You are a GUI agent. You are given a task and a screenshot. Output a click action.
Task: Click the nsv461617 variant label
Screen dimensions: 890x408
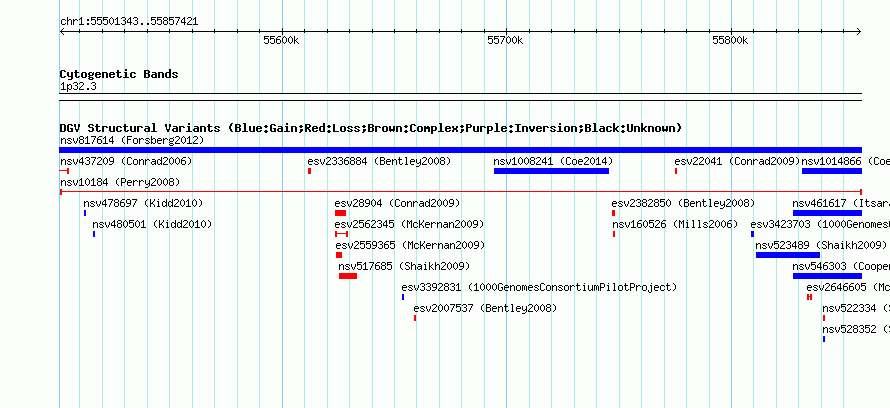click(x=841, y=203)
